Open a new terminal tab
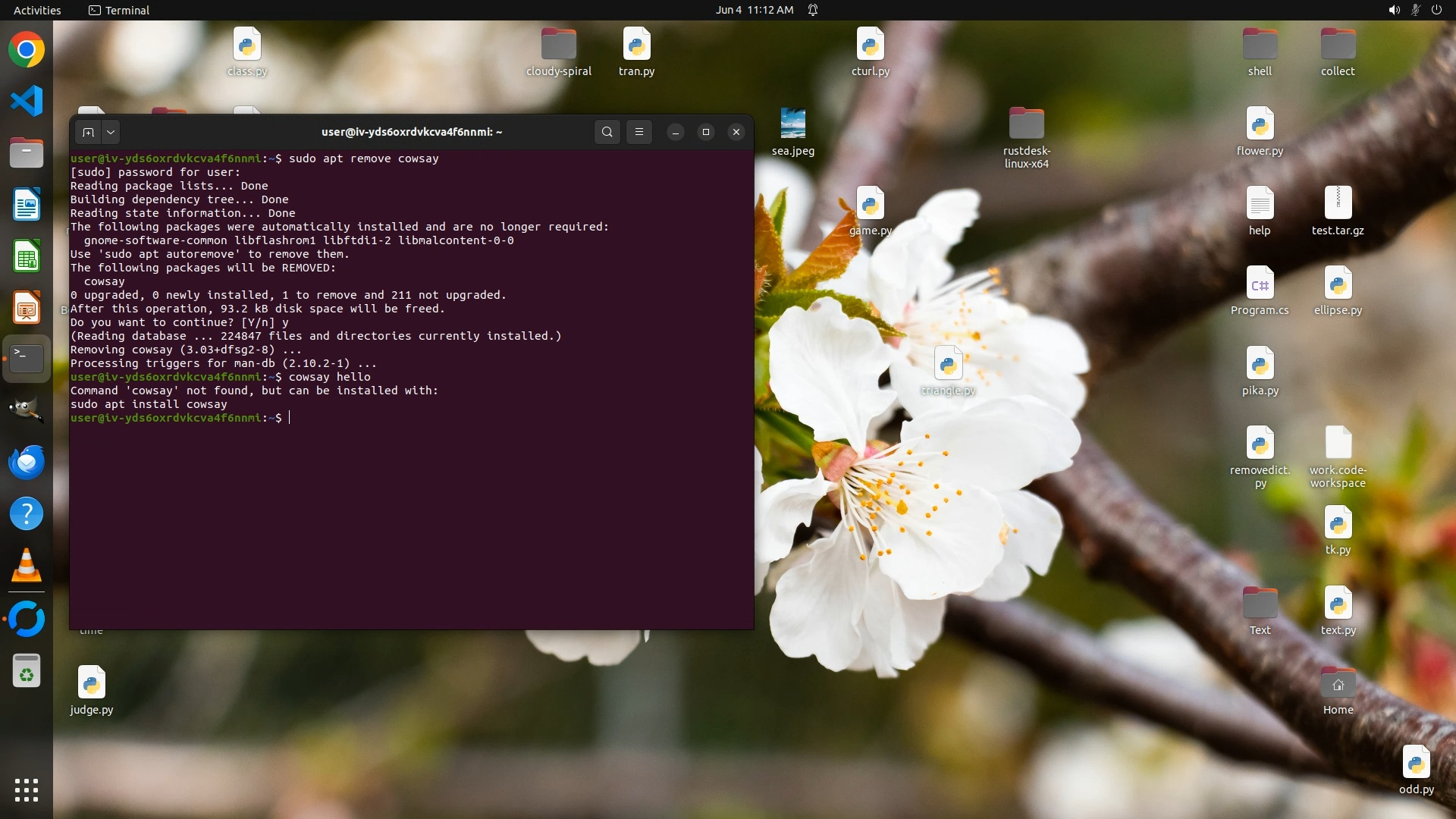Viewport: 1456px width, 819px height. click(x=88, y=132)
